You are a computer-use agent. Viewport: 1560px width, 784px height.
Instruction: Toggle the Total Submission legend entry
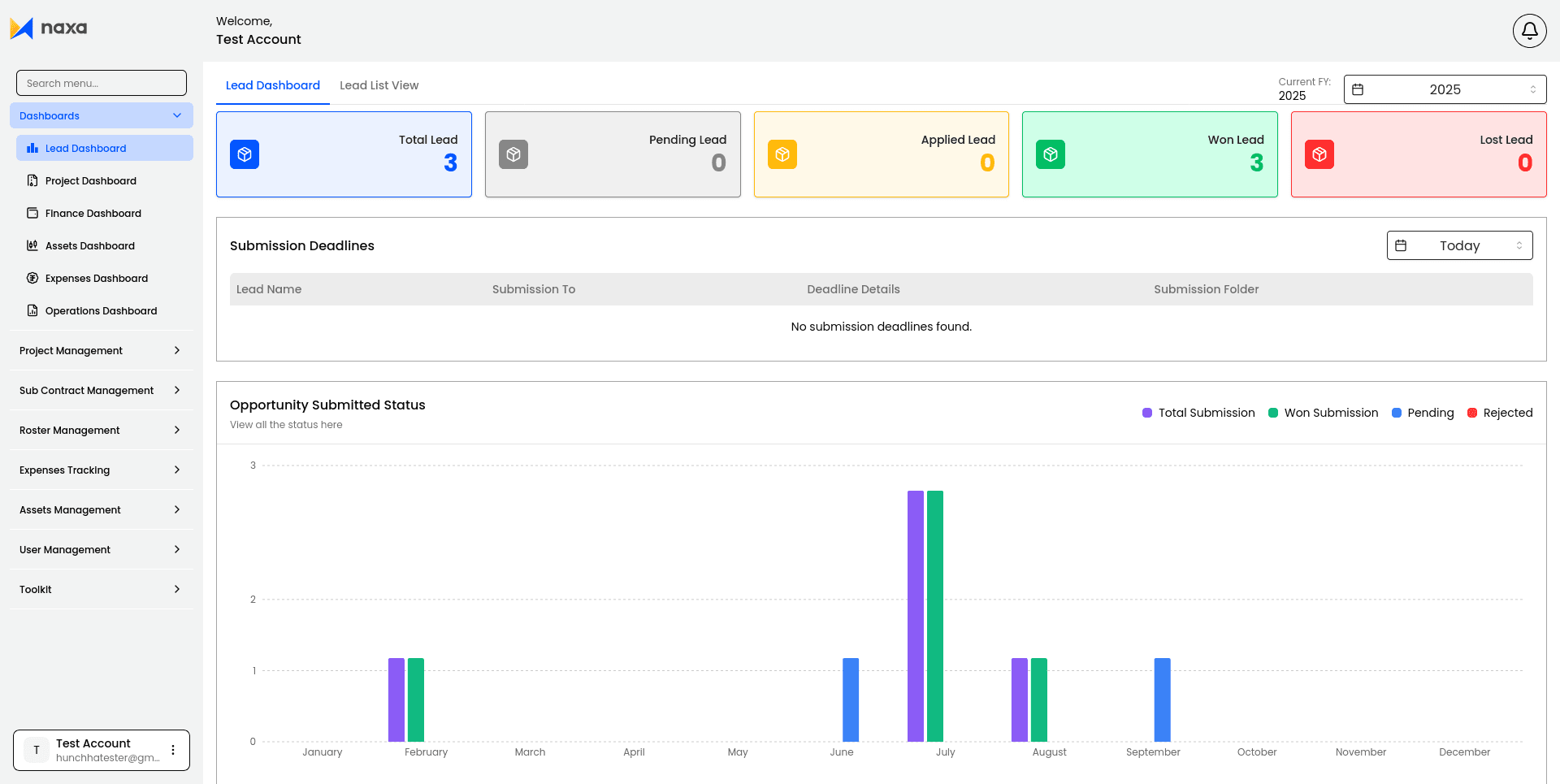1198,413
